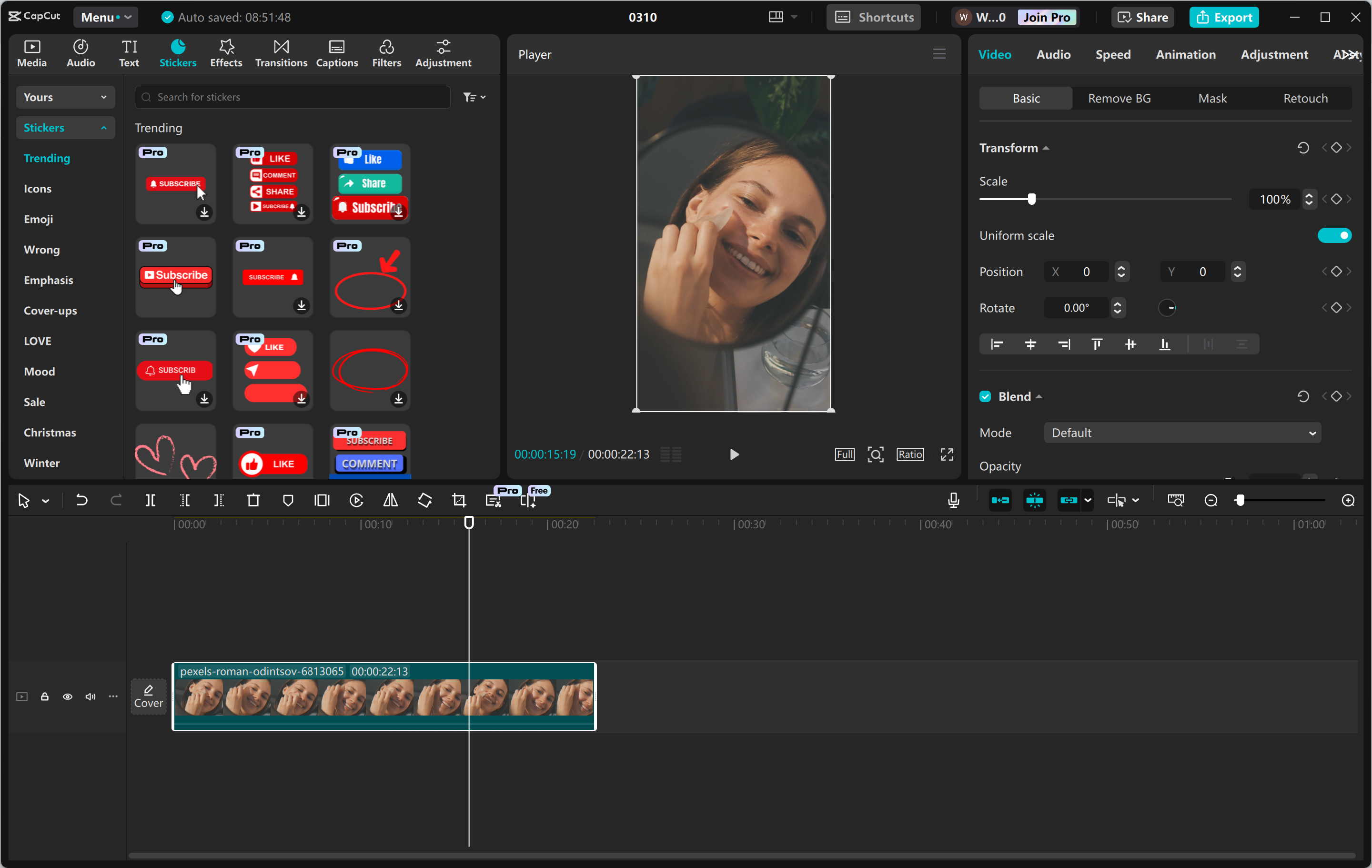This screenshot has width=1372, height=868.
Task: Select the Crop tool icon
Action: tap(459, 500)
